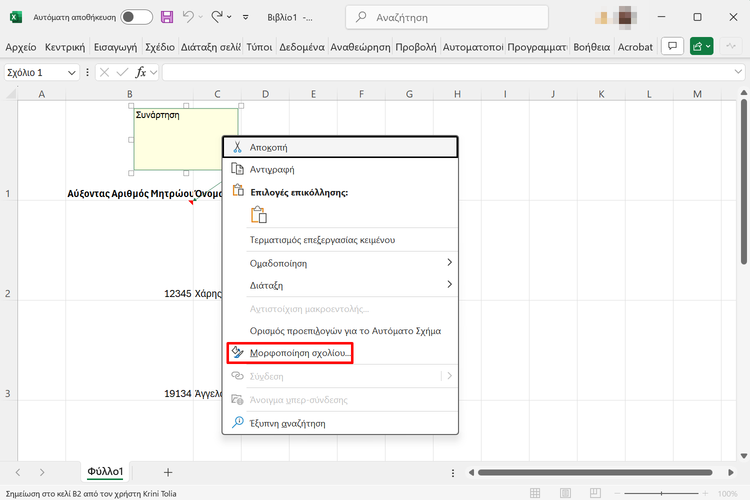The height and width of the screenshot is (500, 750).
Task: Open Μορφοποίηση σχολίου dialog
Action: point(290,353)
